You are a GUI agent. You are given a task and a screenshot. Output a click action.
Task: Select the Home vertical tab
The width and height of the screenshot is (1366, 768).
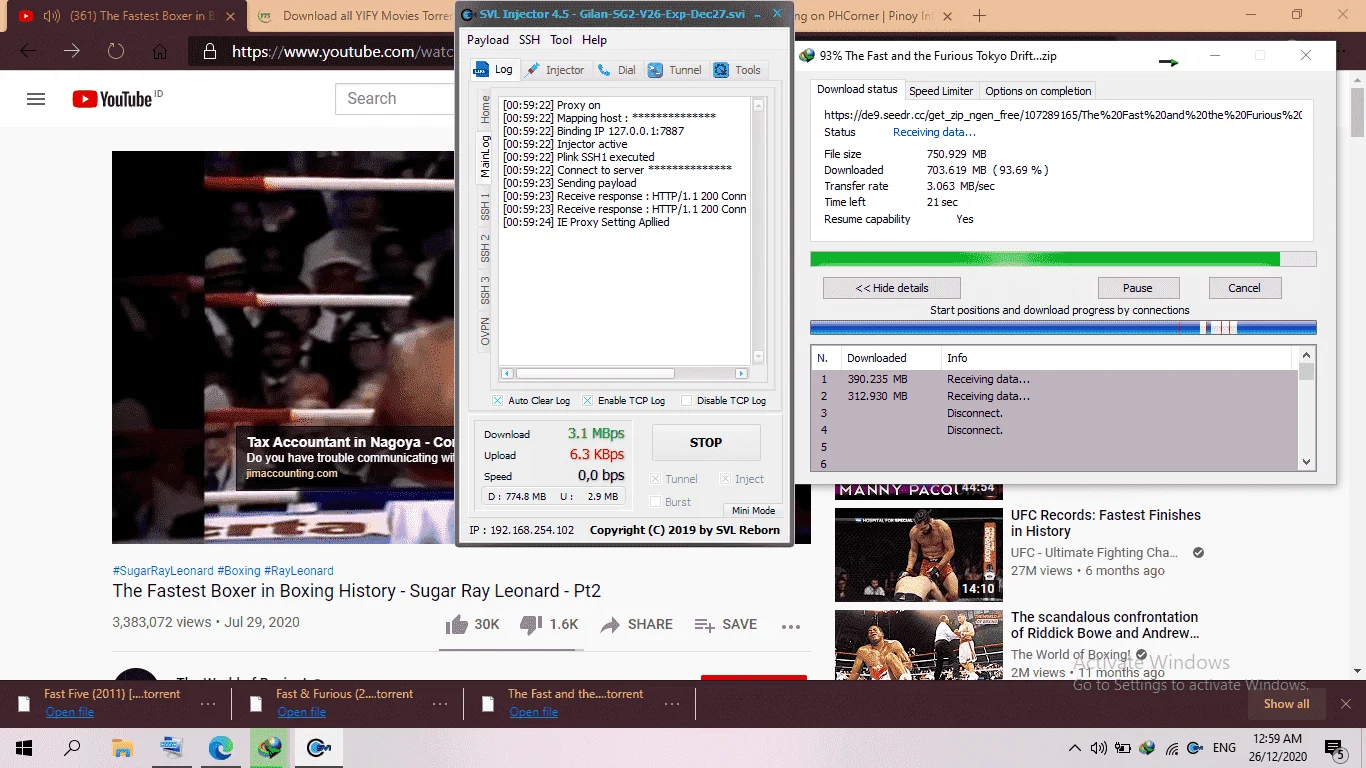tap(485, 109)
